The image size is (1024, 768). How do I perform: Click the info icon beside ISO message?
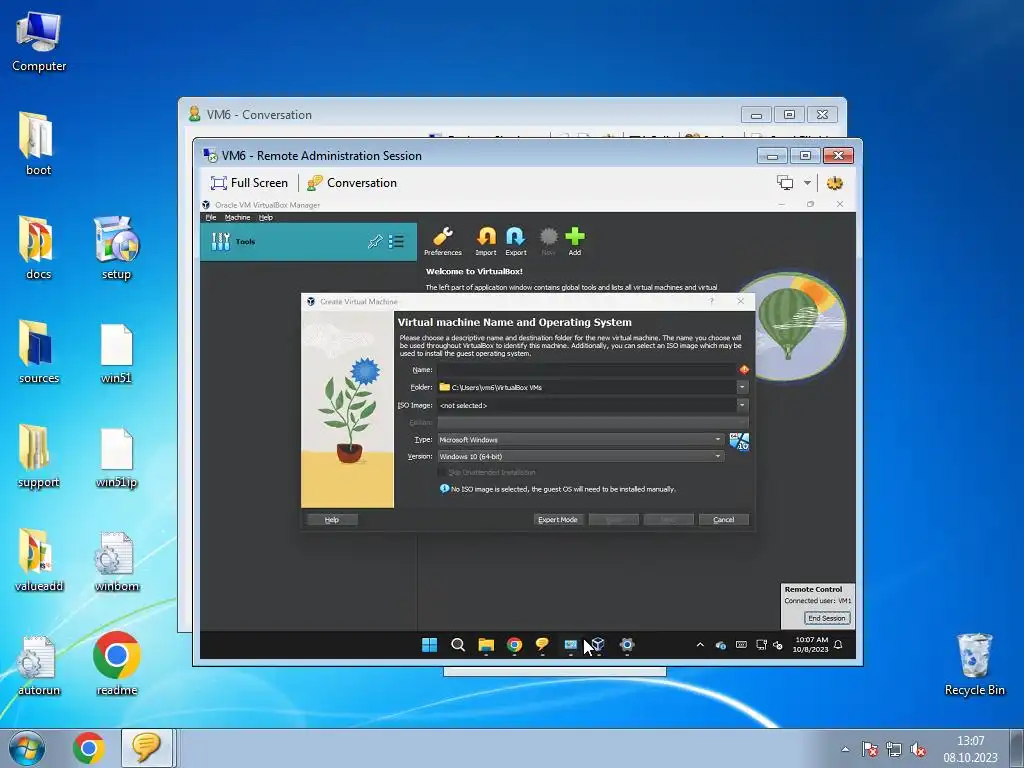[444, 488]
